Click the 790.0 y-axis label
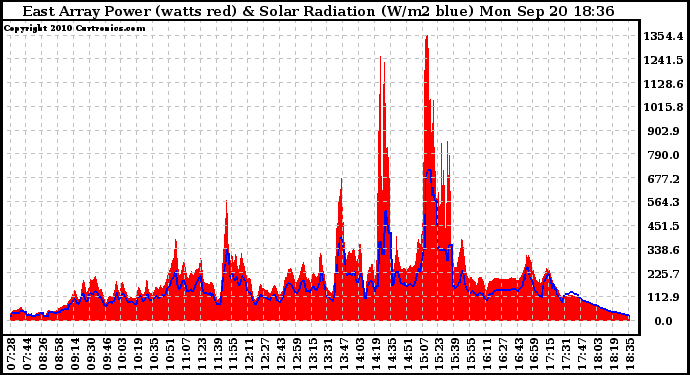This screenshot has height=375, width=690. tap(664, 155)
